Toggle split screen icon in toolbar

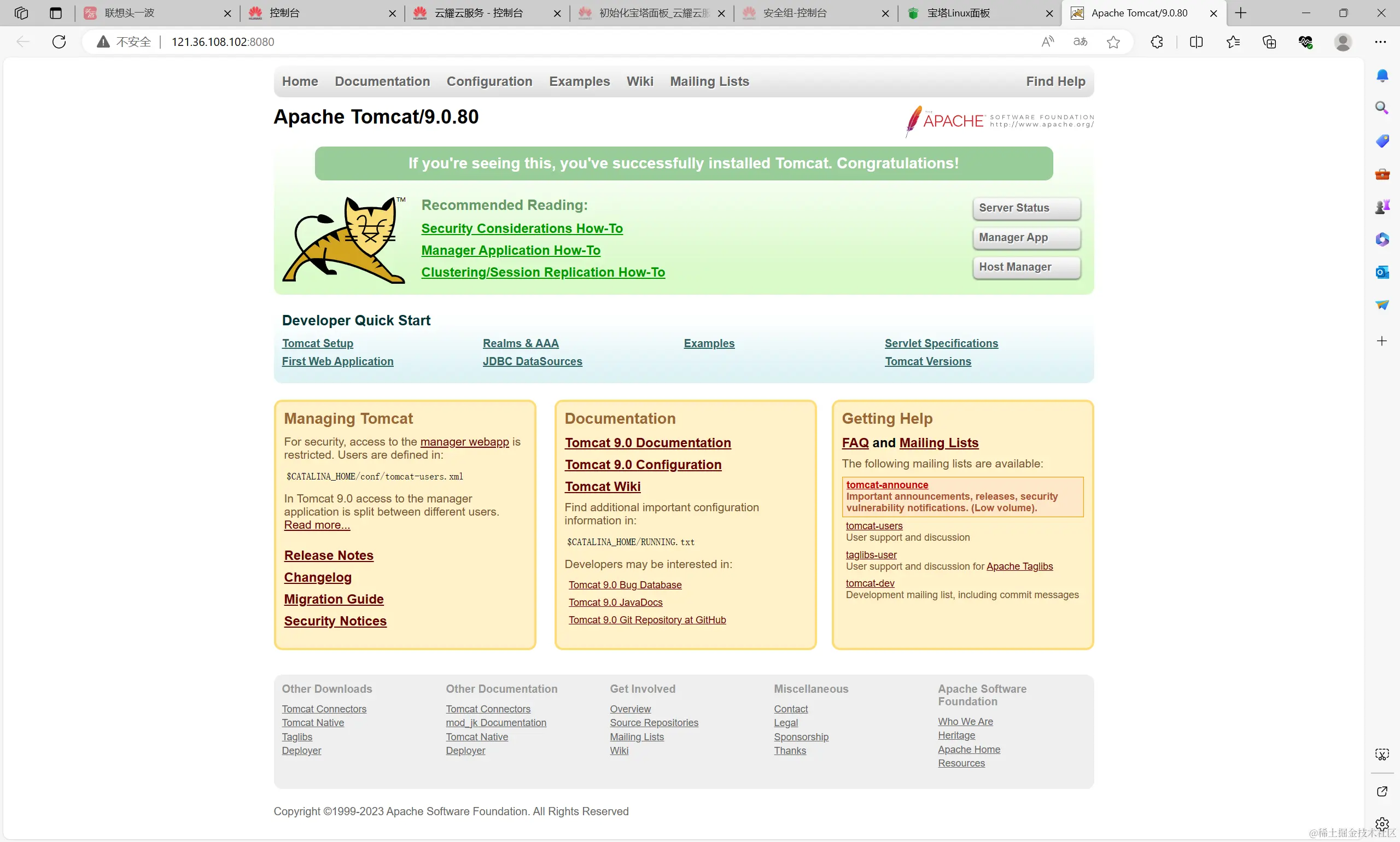[x=1195, y=42]
